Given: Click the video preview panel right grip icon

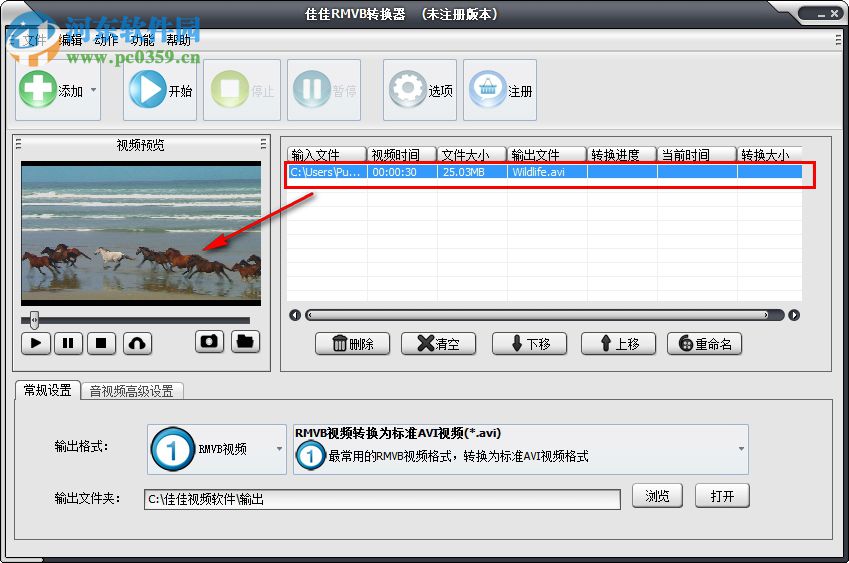Looking at the screenshot, I should [263, 143].
